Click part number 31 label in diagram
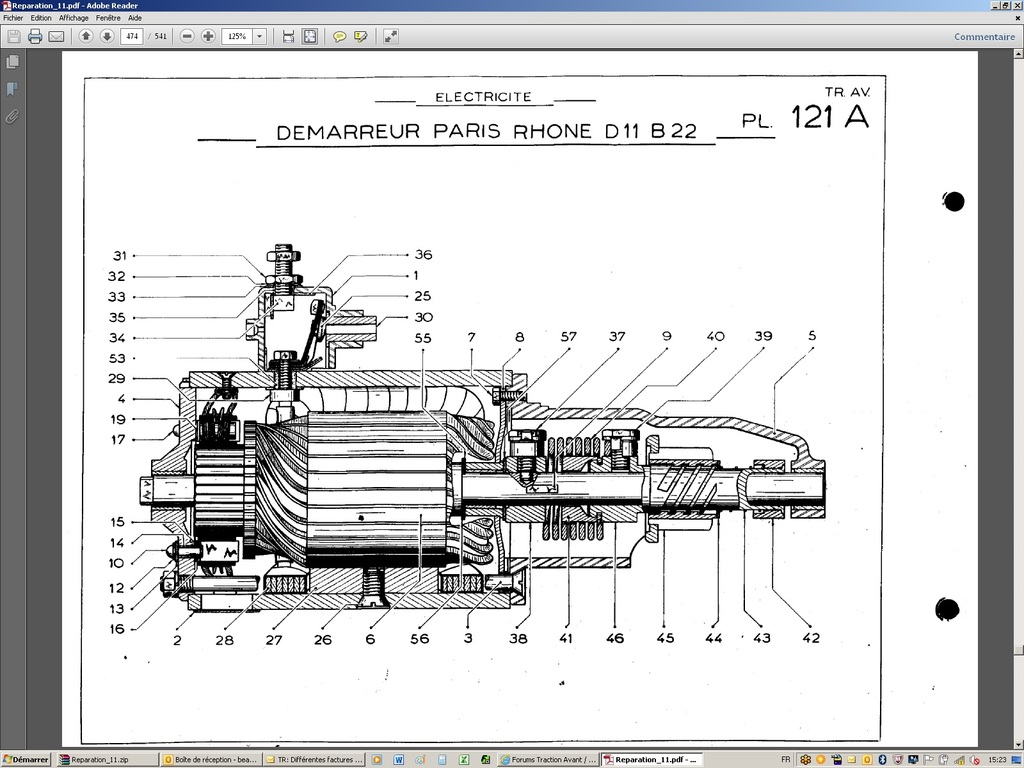 [120, 256]
